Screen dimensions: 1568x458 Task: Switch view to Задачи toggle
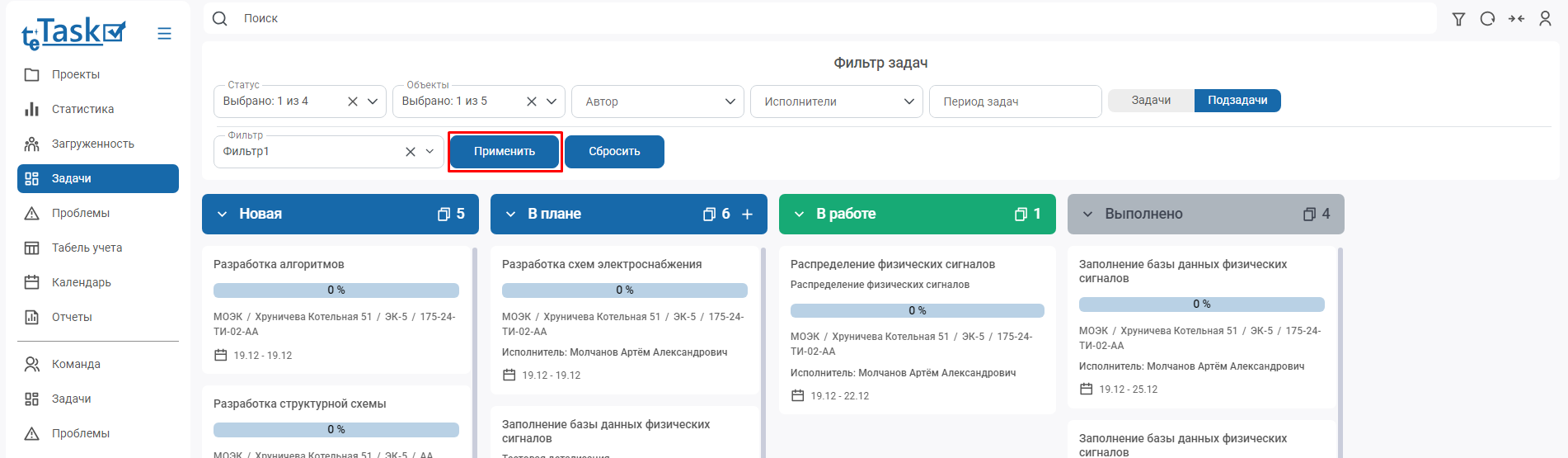tap(1151, 101)
